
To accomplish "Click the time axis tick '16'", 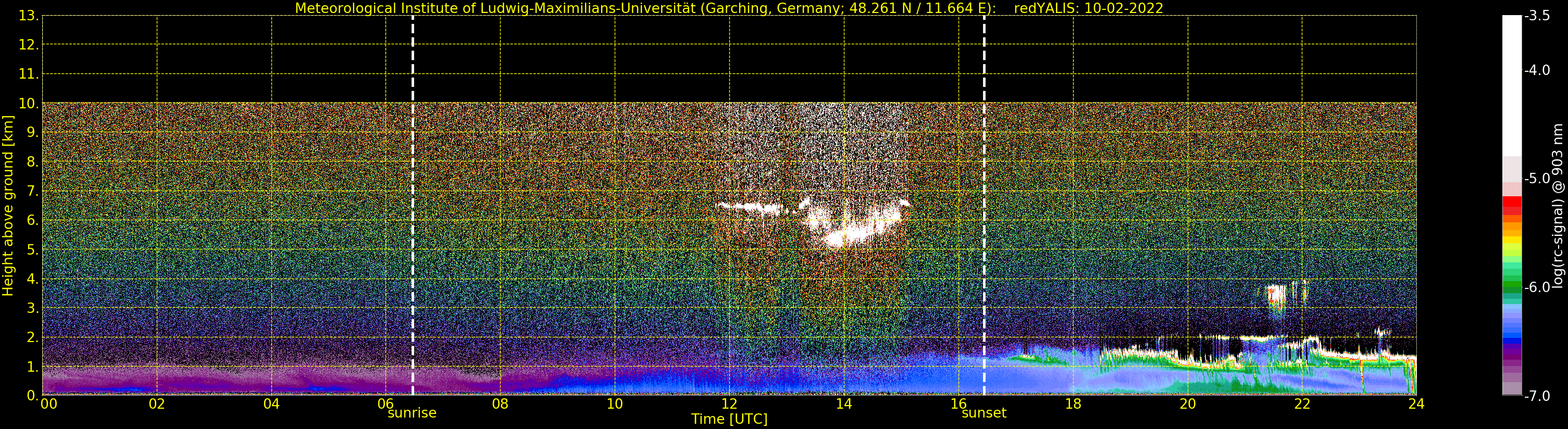I will click(x=959, y=403).
